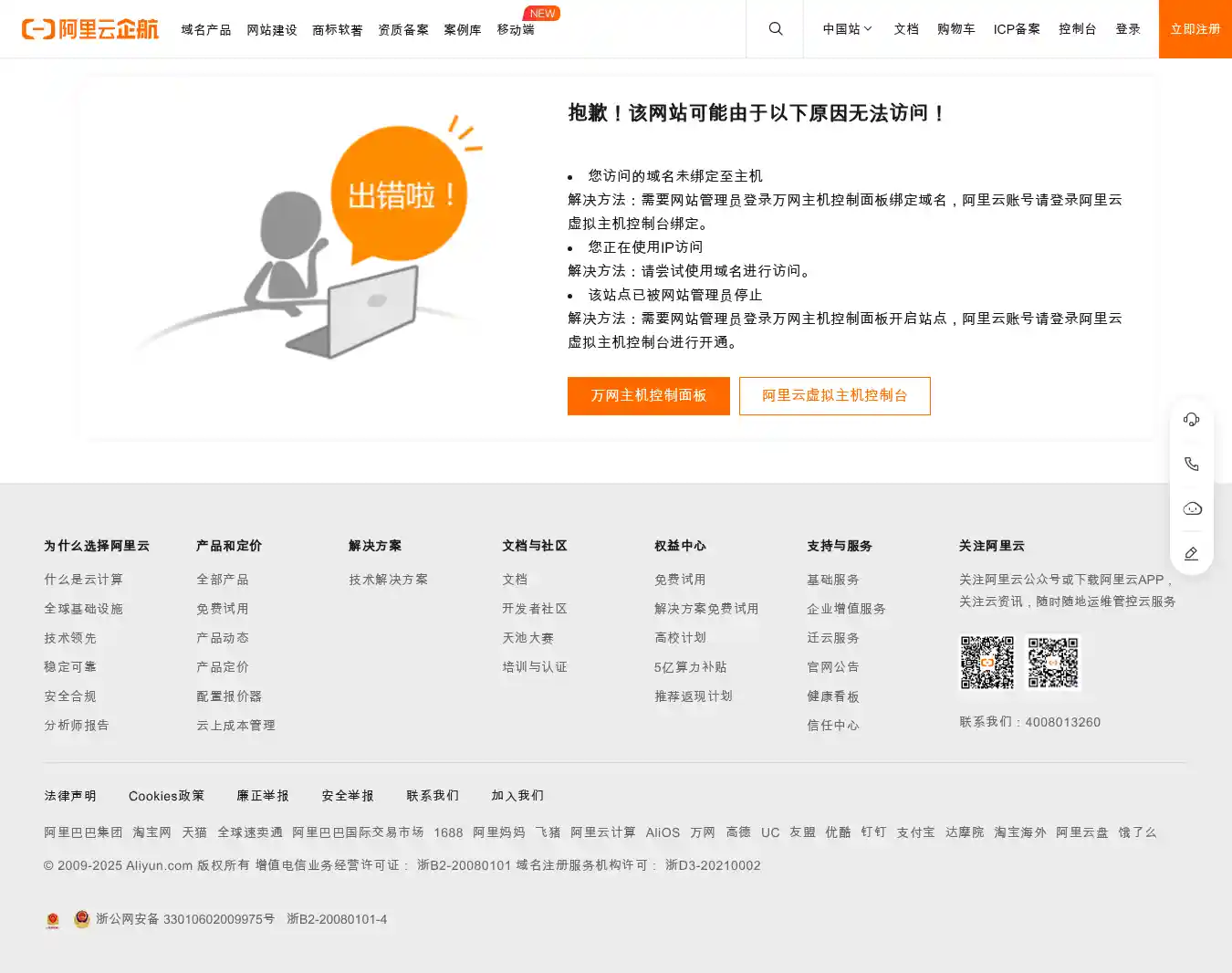Viewport: 1232px width, 973px height.
Task: Click the police badge filing icon
Action: pos(82,919)
